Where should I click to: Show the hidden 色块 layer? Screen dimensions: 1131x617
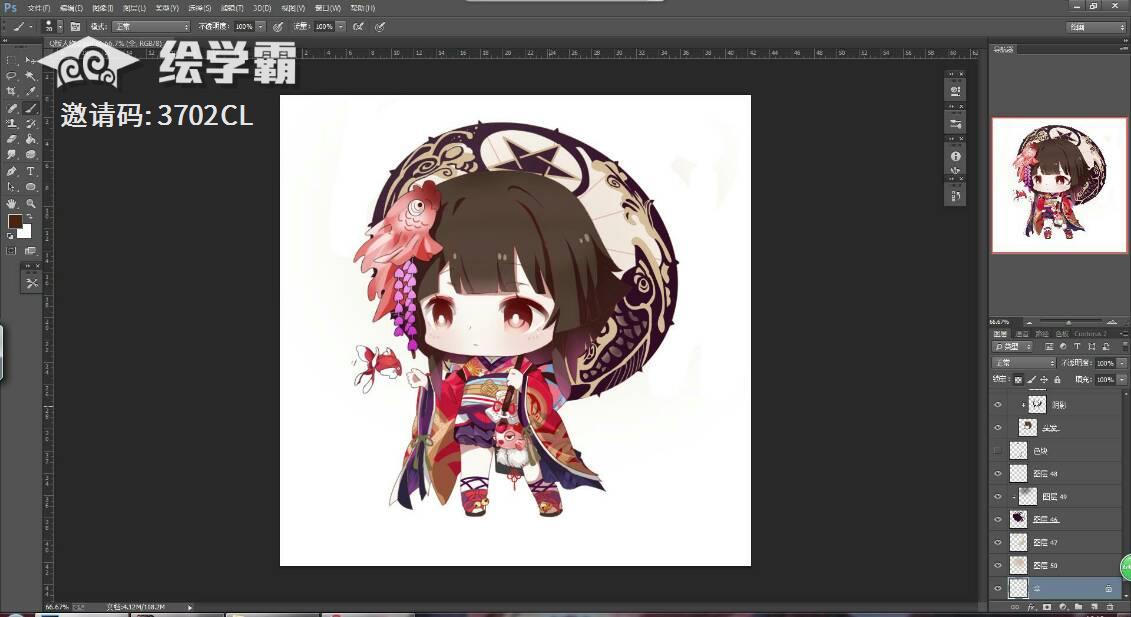point(998,451)
